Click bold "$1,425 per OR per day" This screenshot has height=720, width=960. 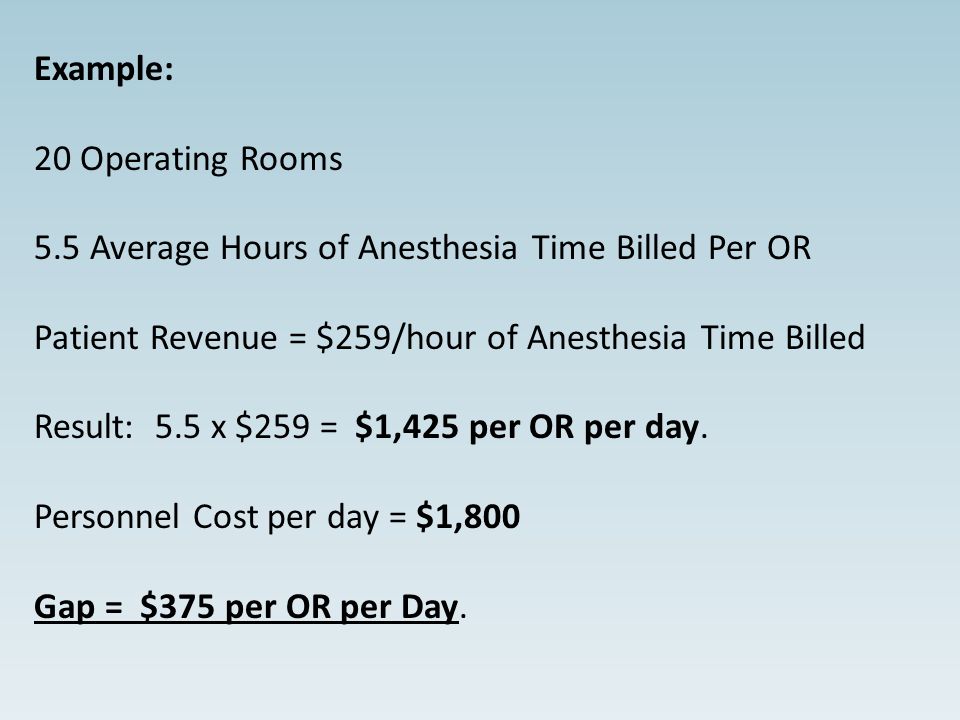(527, 427)
